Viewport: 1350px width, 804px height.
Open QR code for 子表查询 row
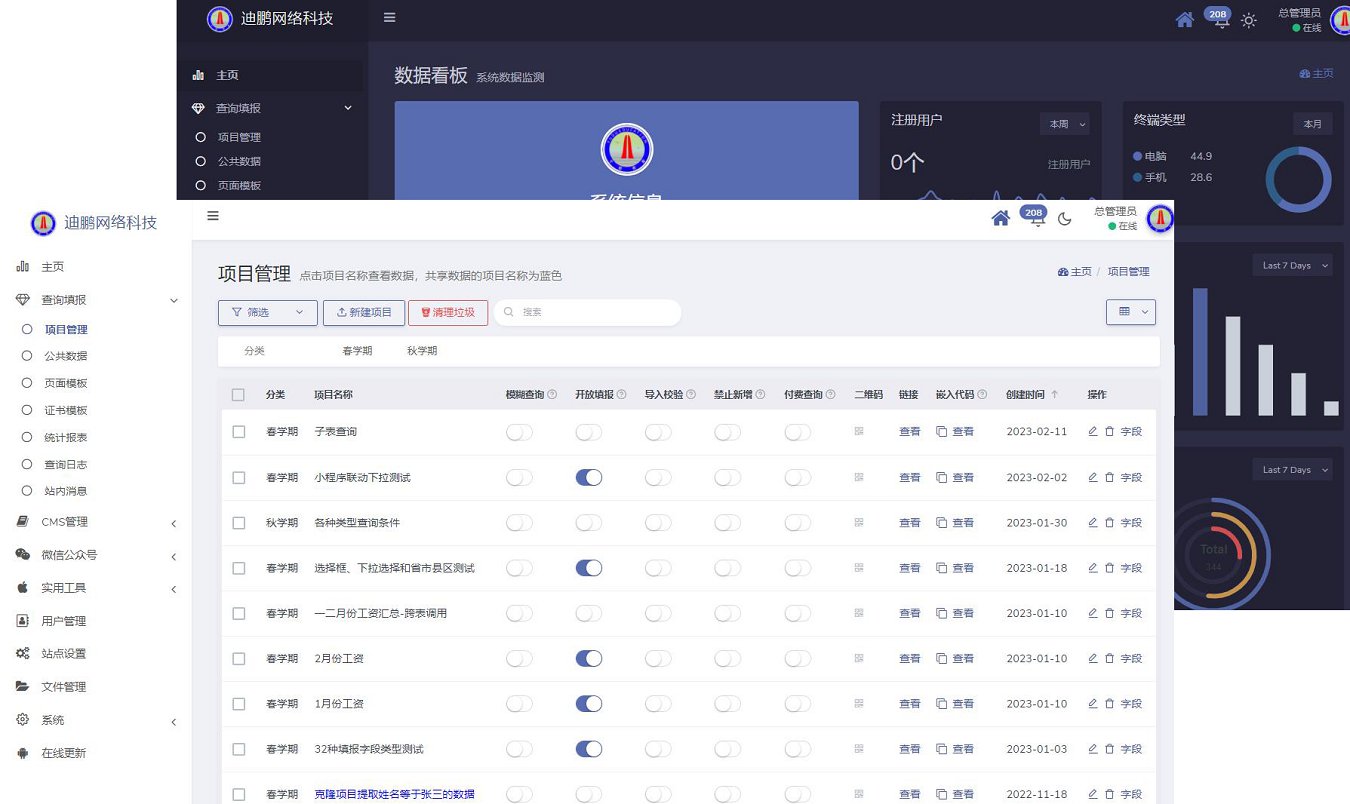(x=859, y=432)
